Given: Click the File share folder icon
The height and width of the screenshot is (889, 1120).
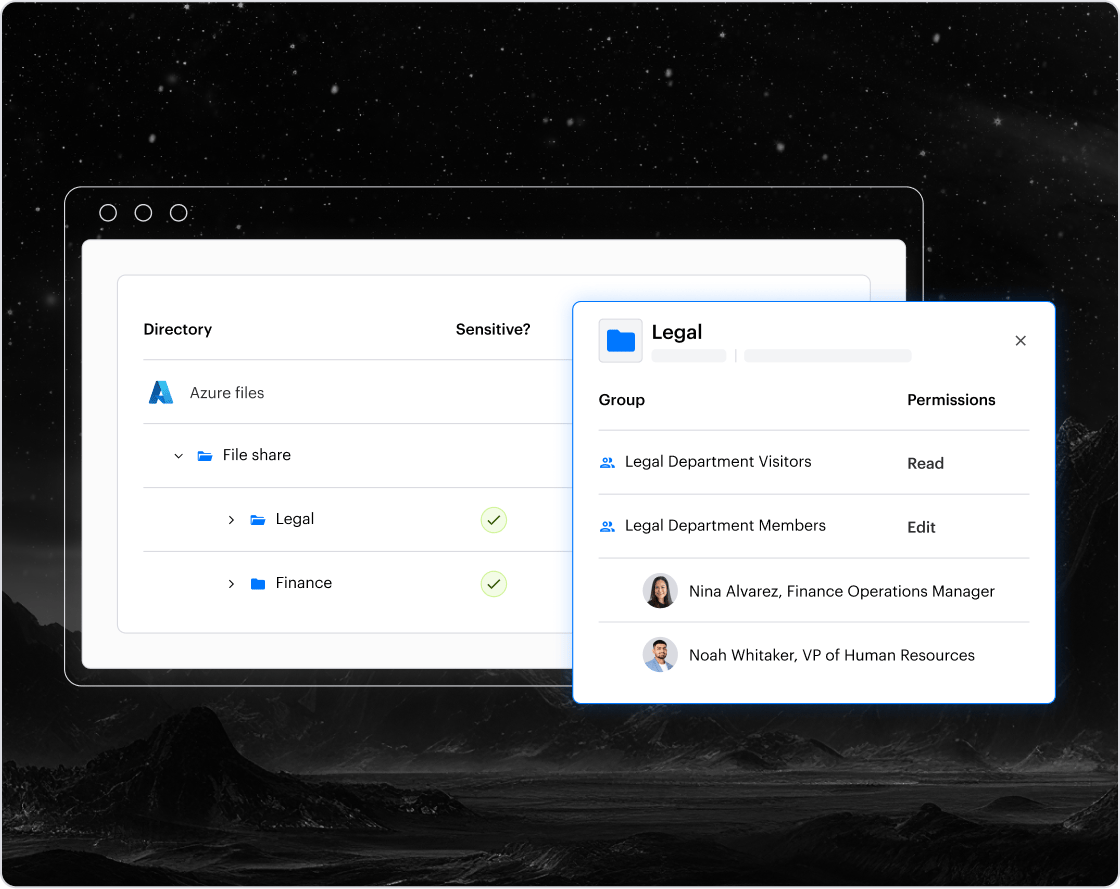Looking at the screenshot, I should pos(205,456).
